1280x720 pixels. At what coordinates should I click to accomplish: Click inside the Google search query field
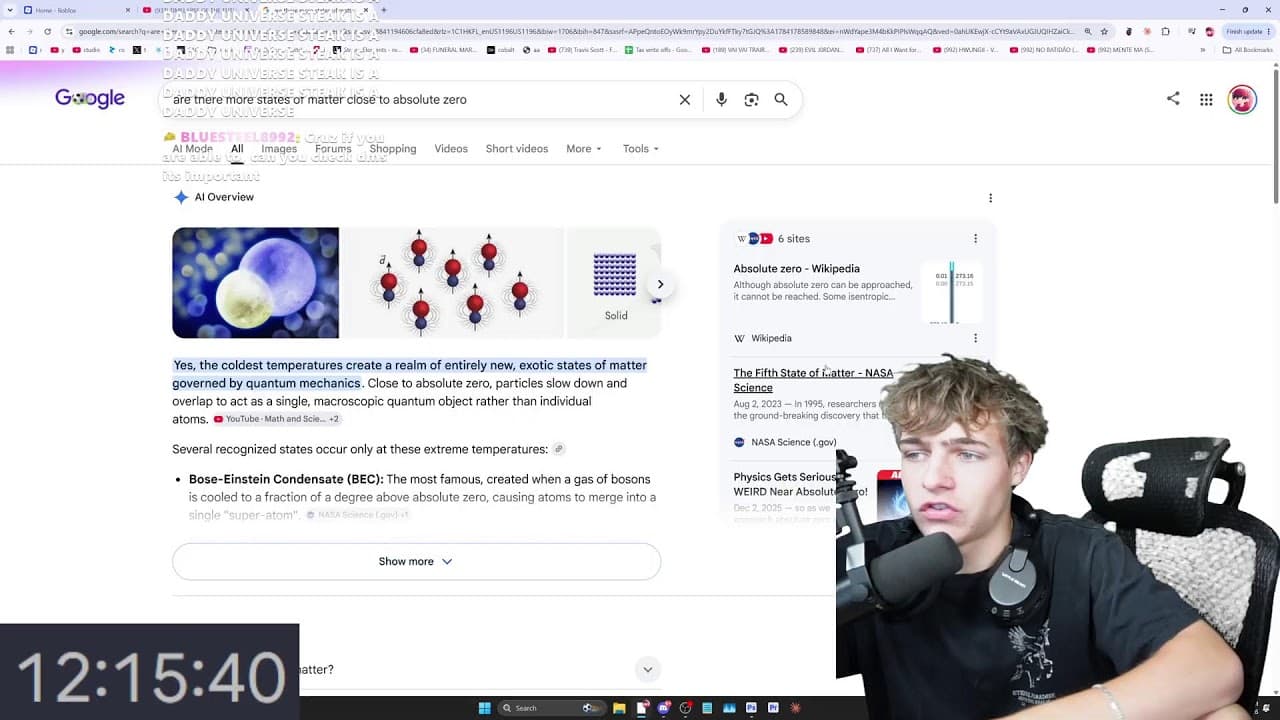click(420, 100)
